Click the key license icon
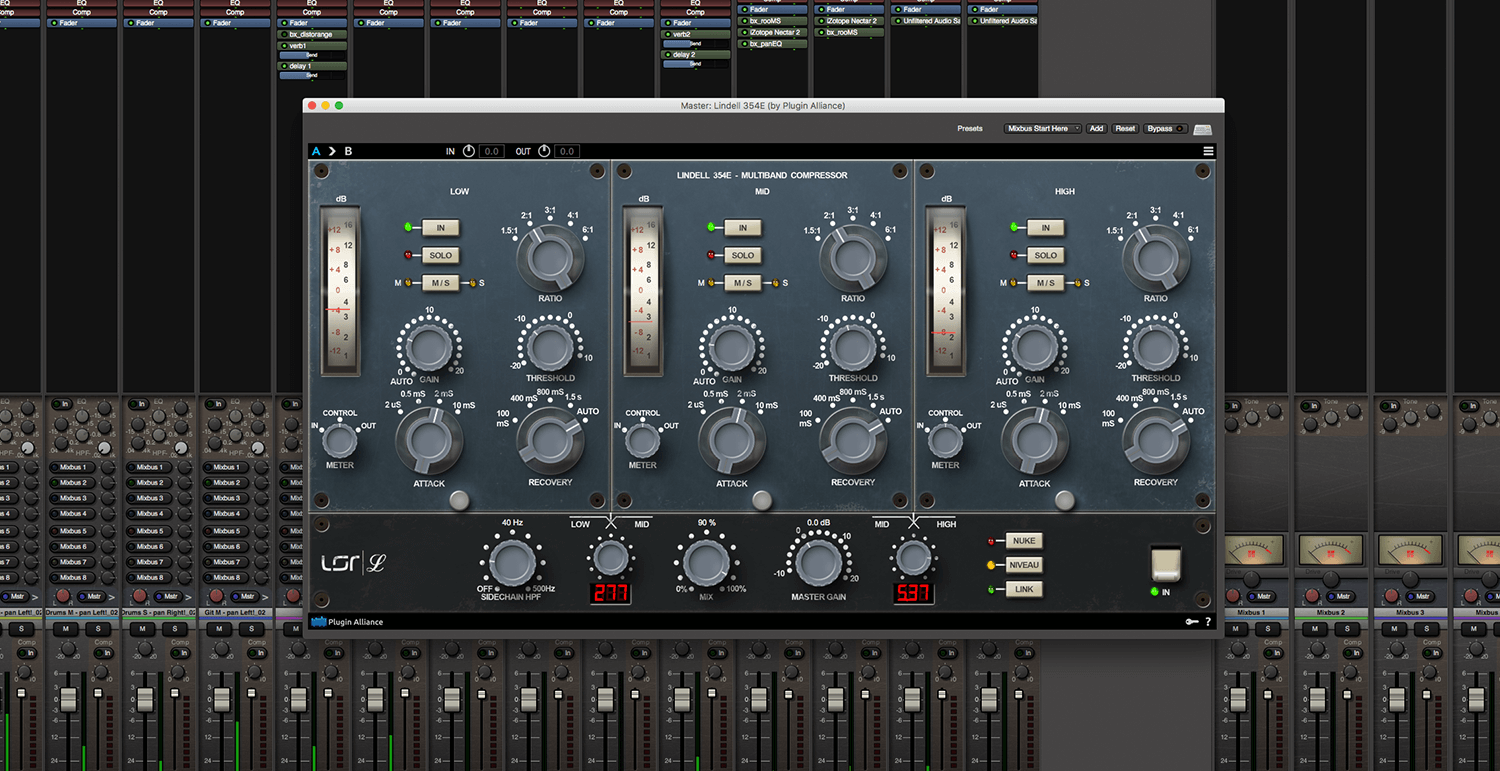The image size is (1500, 771). pyautogui.click(x=1191, y=622)
